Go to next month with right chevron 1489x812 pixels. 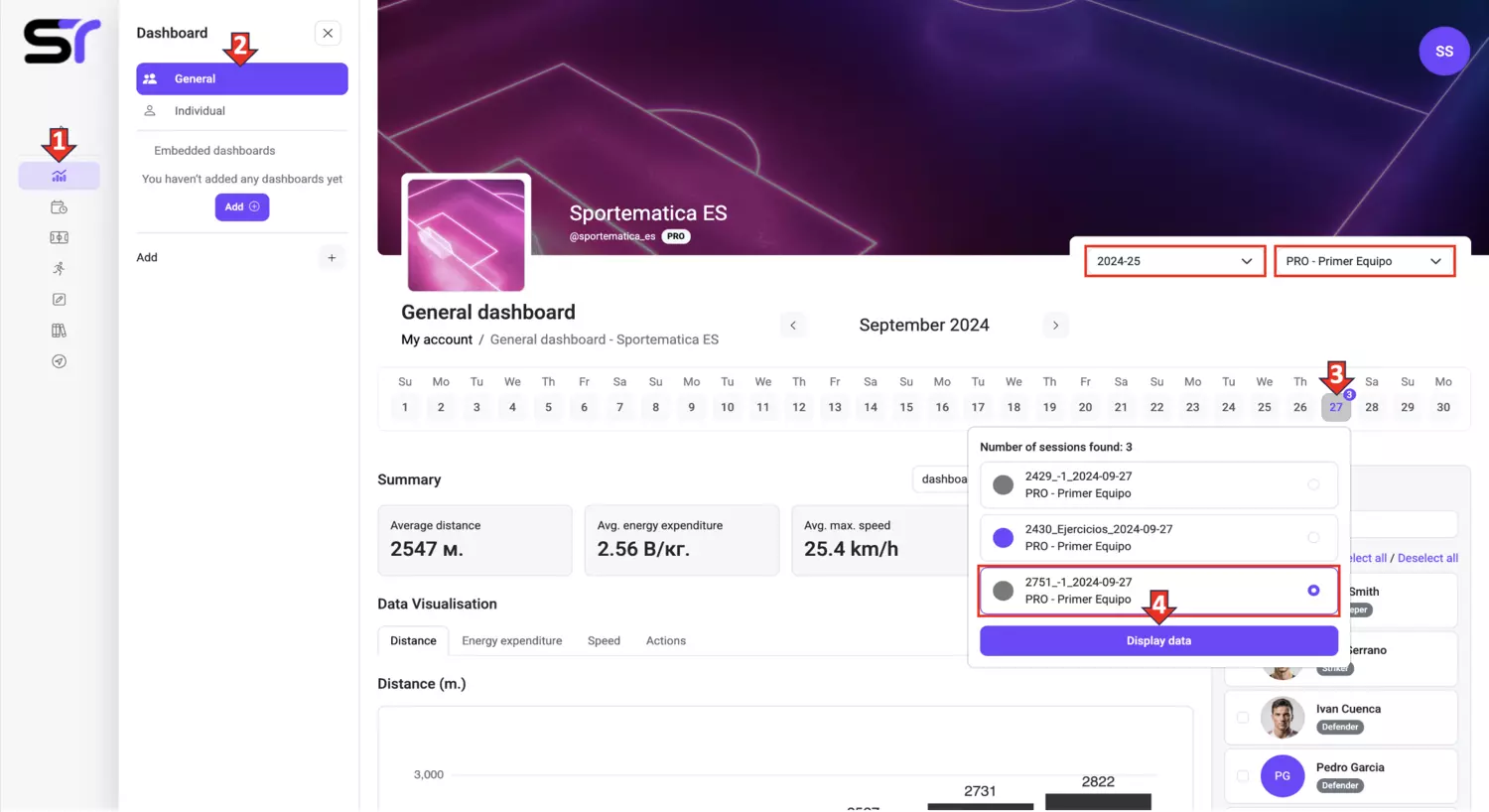pos(1055,325)
